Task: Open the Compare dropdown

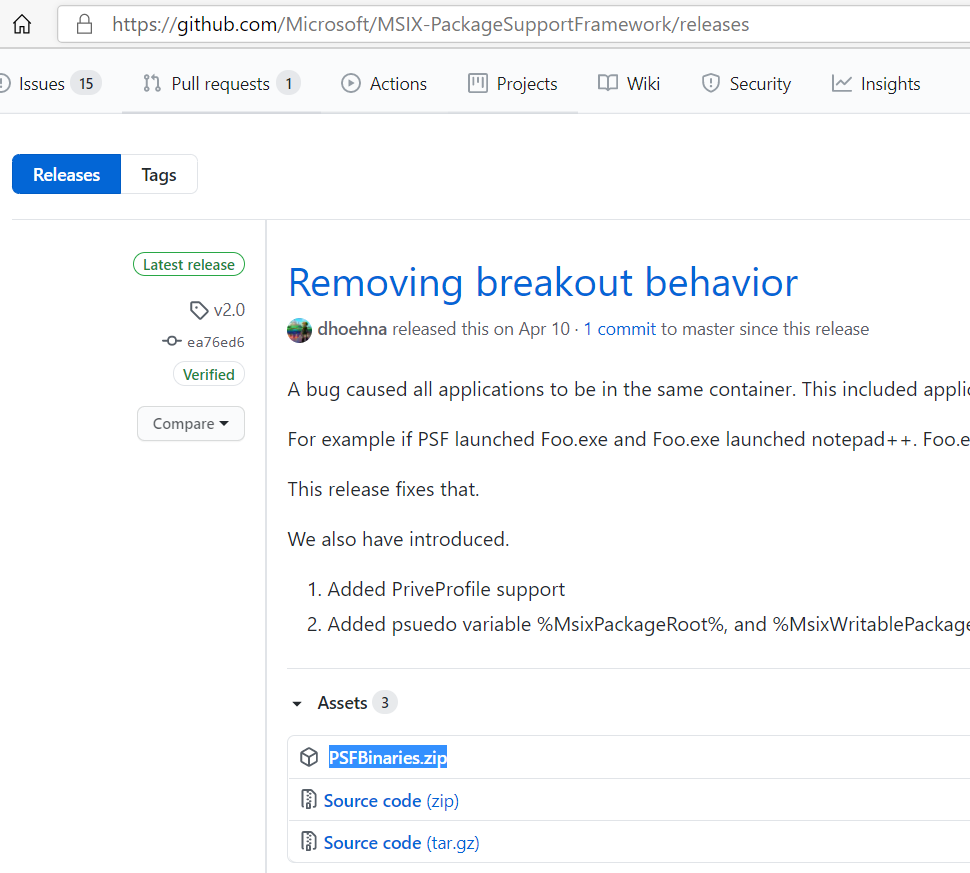Action: pos(191,424)
